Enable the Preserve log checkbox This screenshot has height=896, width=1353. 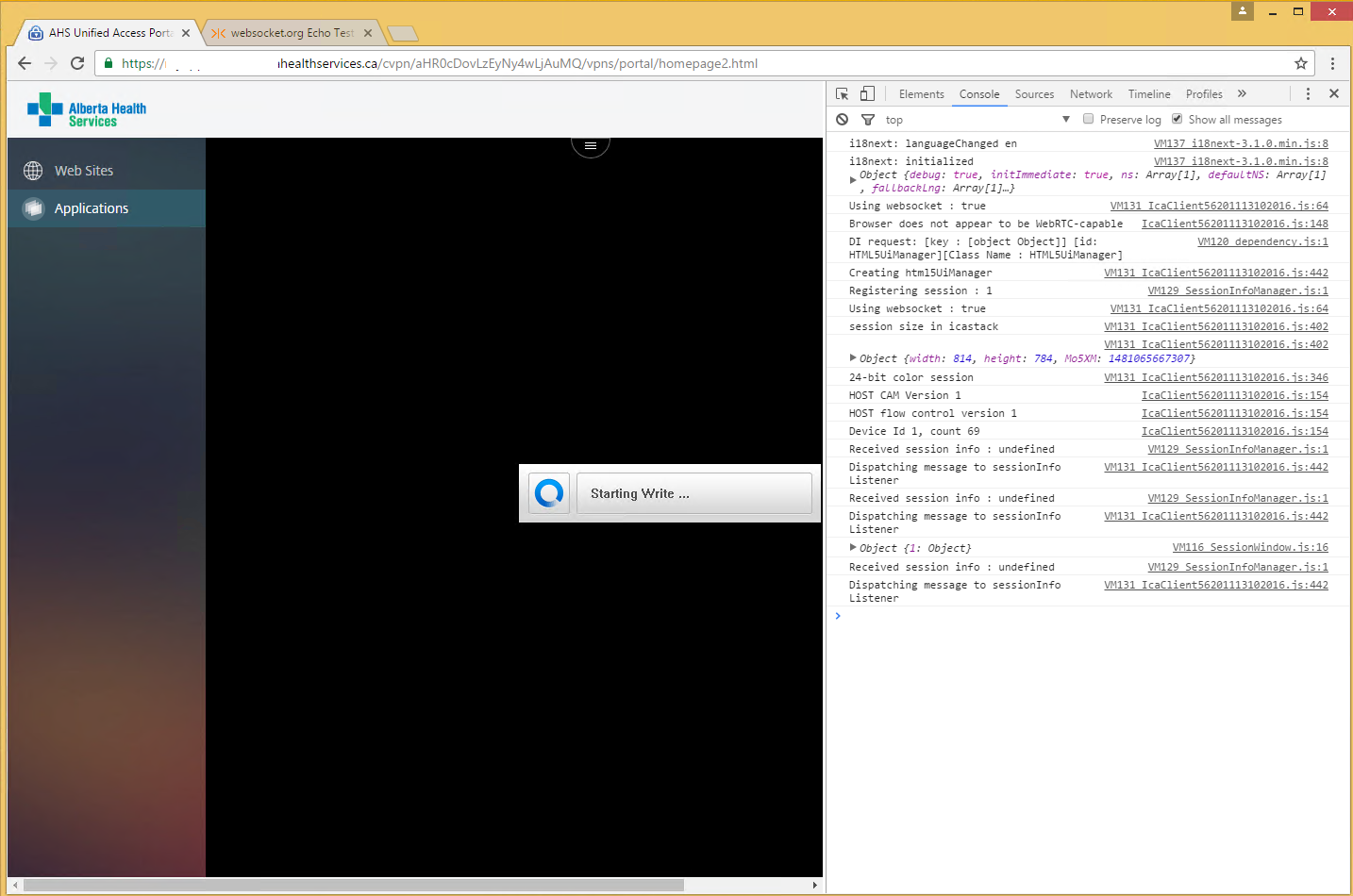pos(1088,119)
